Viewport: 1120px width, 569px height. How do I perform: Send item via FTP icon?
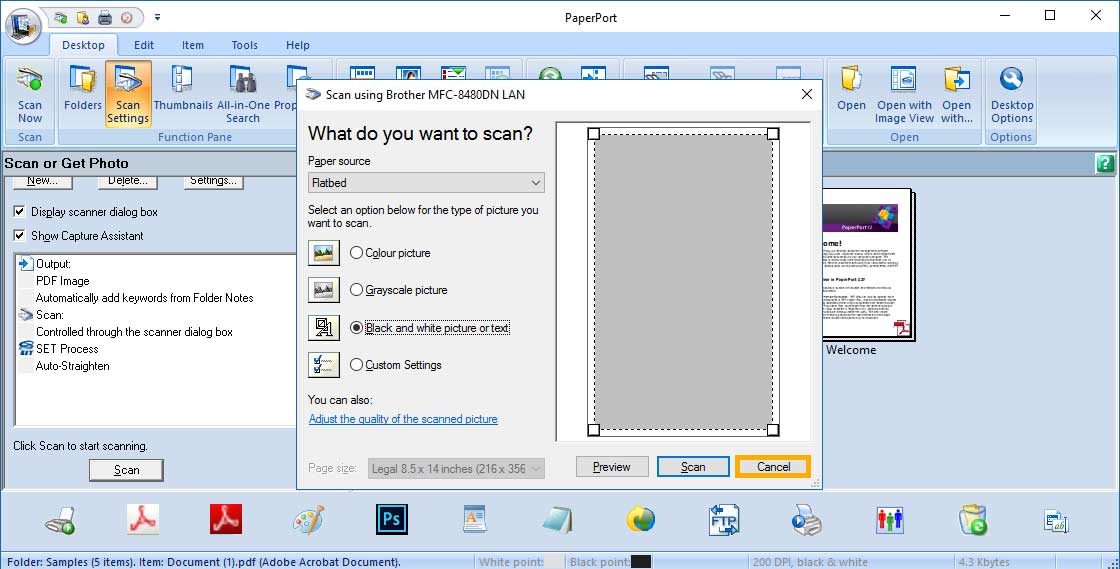(x=724, y=520)
